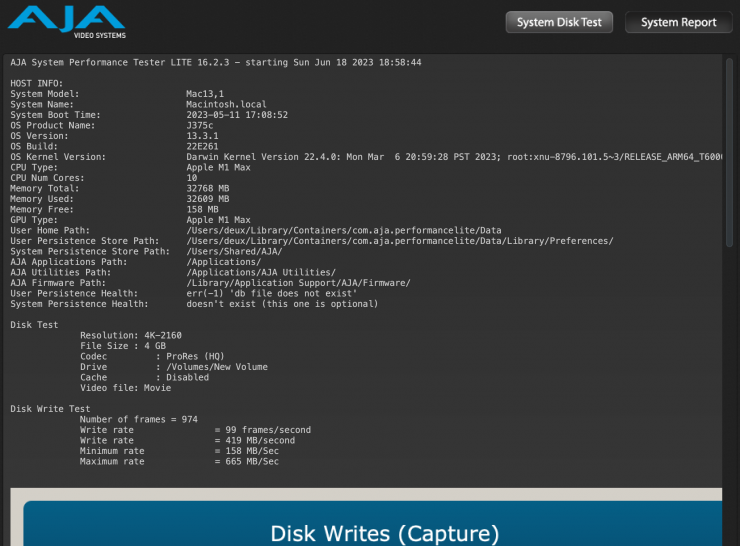Viewport: 740px width, 546px height.
Task: Click the report title line with version 16.2.3
Action: [215, 62]
